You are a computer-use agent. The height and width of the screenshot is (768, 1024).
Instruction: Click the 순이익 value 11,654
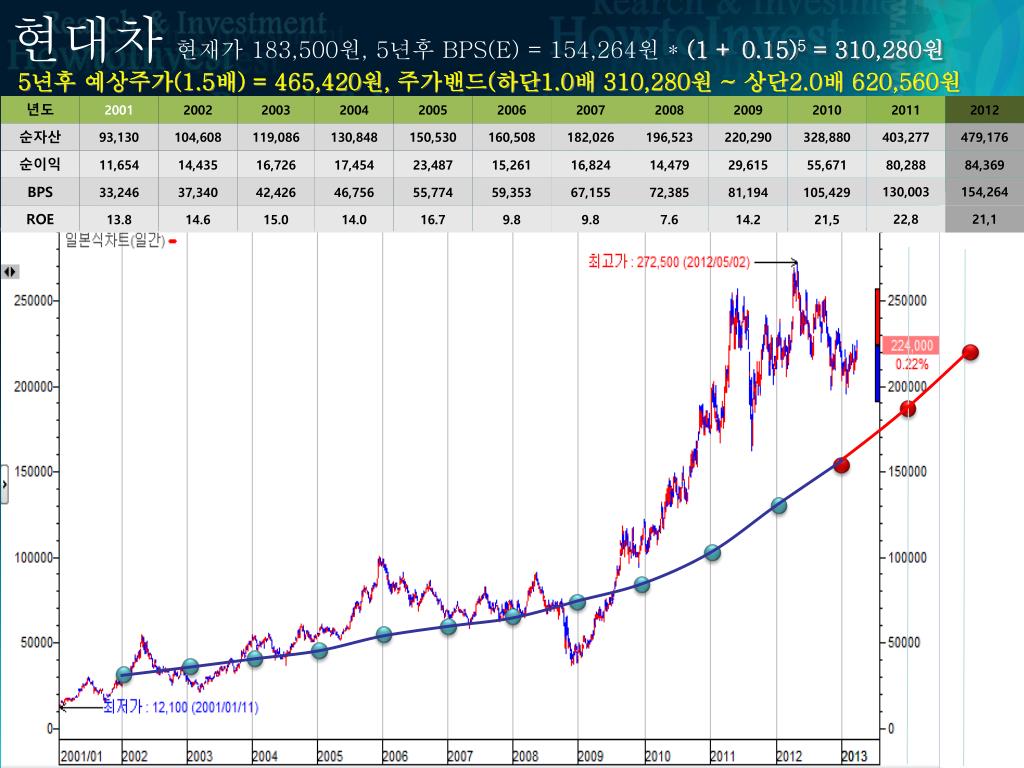point(119,165)
